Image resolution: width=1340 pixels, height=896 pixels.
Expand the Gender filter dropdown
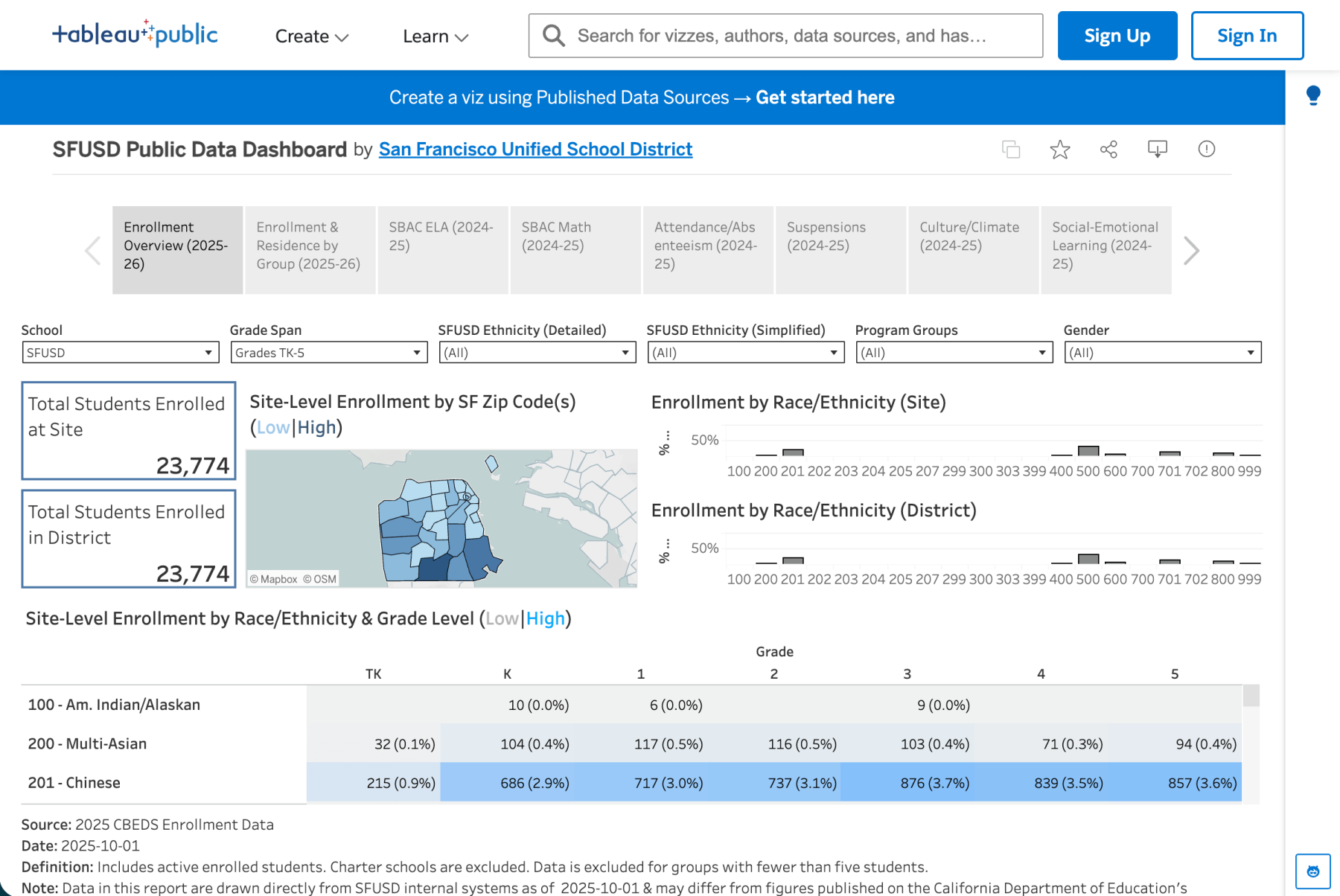click(1163, 353)
